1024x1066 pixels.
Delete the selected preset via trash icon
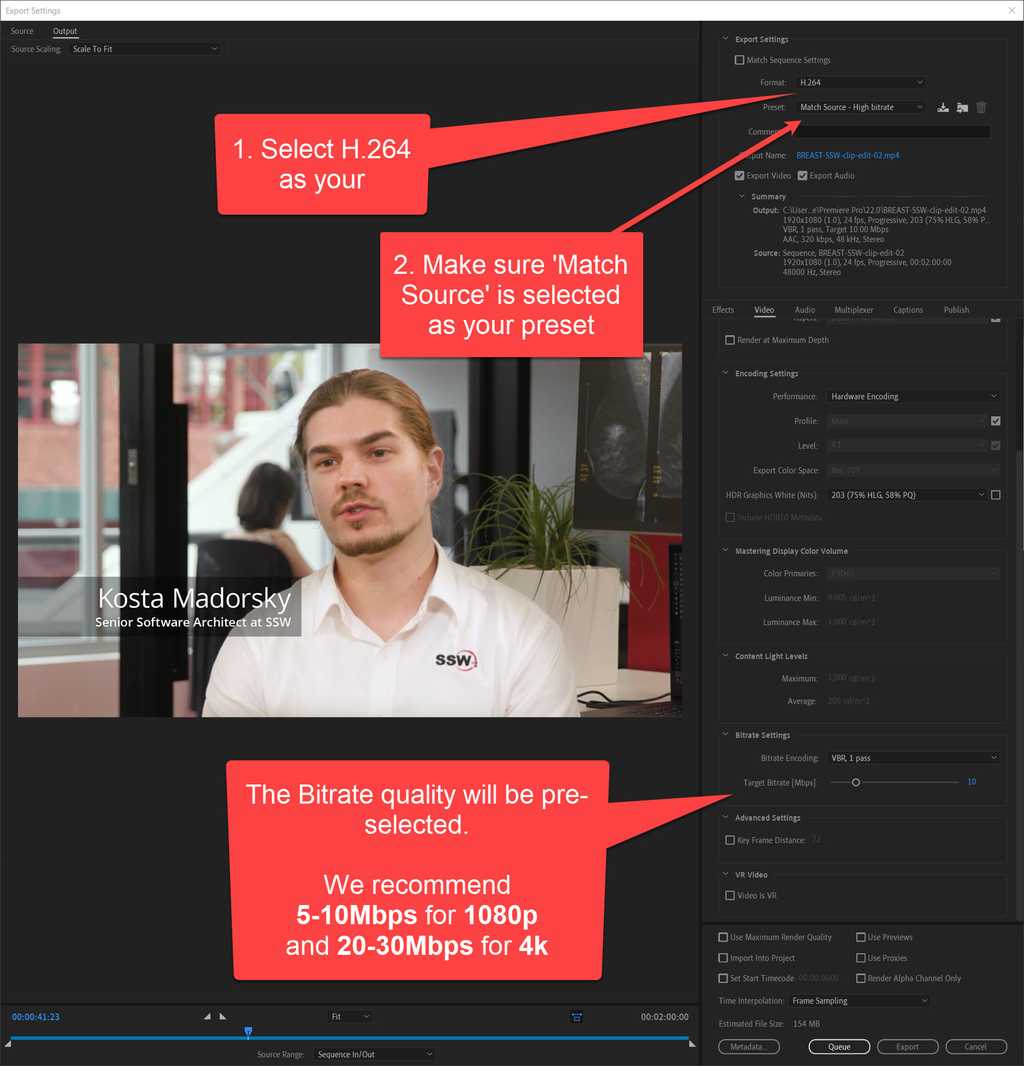tap(983, 107)
